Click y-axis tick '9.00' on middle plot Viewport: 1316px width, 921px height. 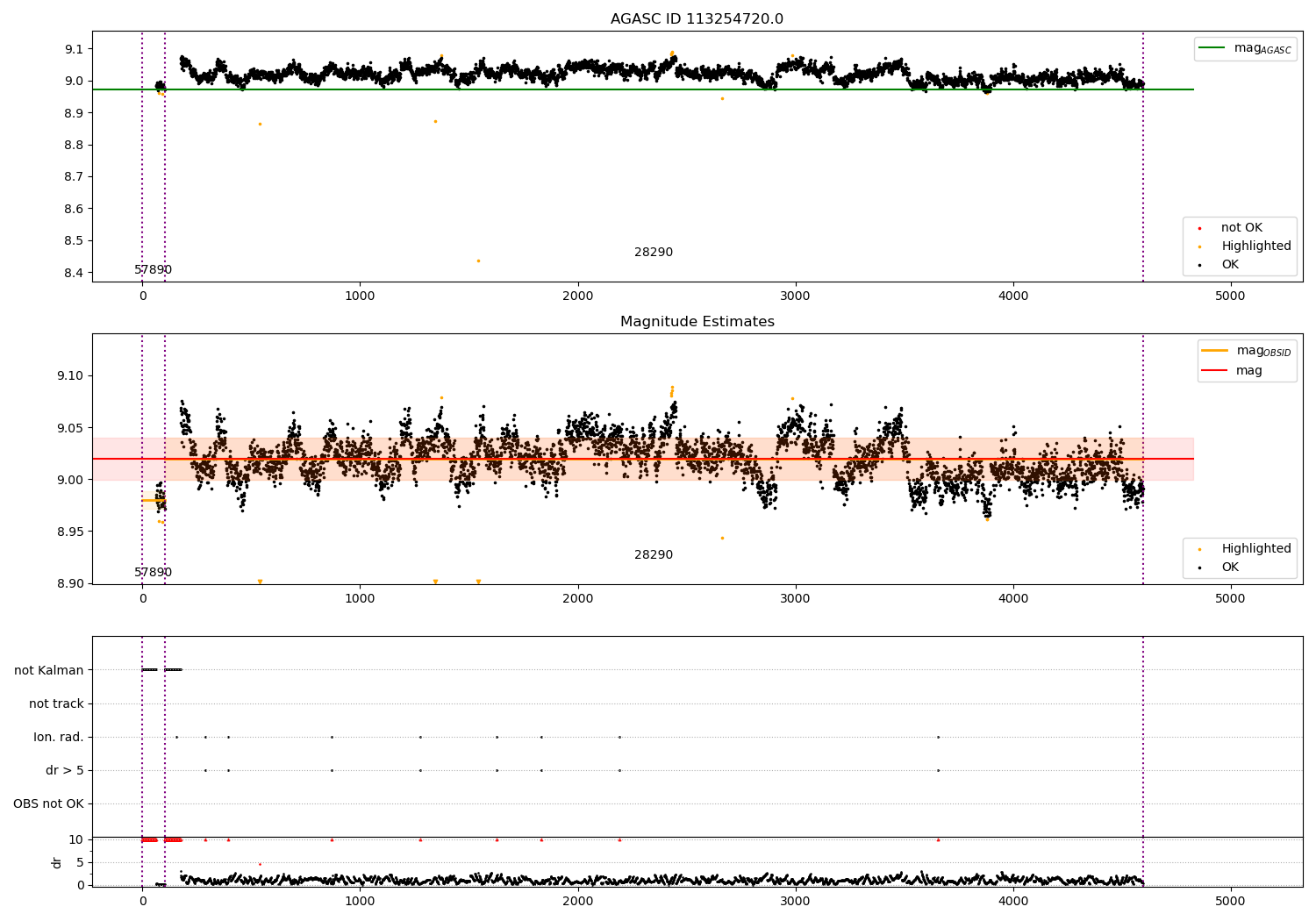click(x=71, y=480)
